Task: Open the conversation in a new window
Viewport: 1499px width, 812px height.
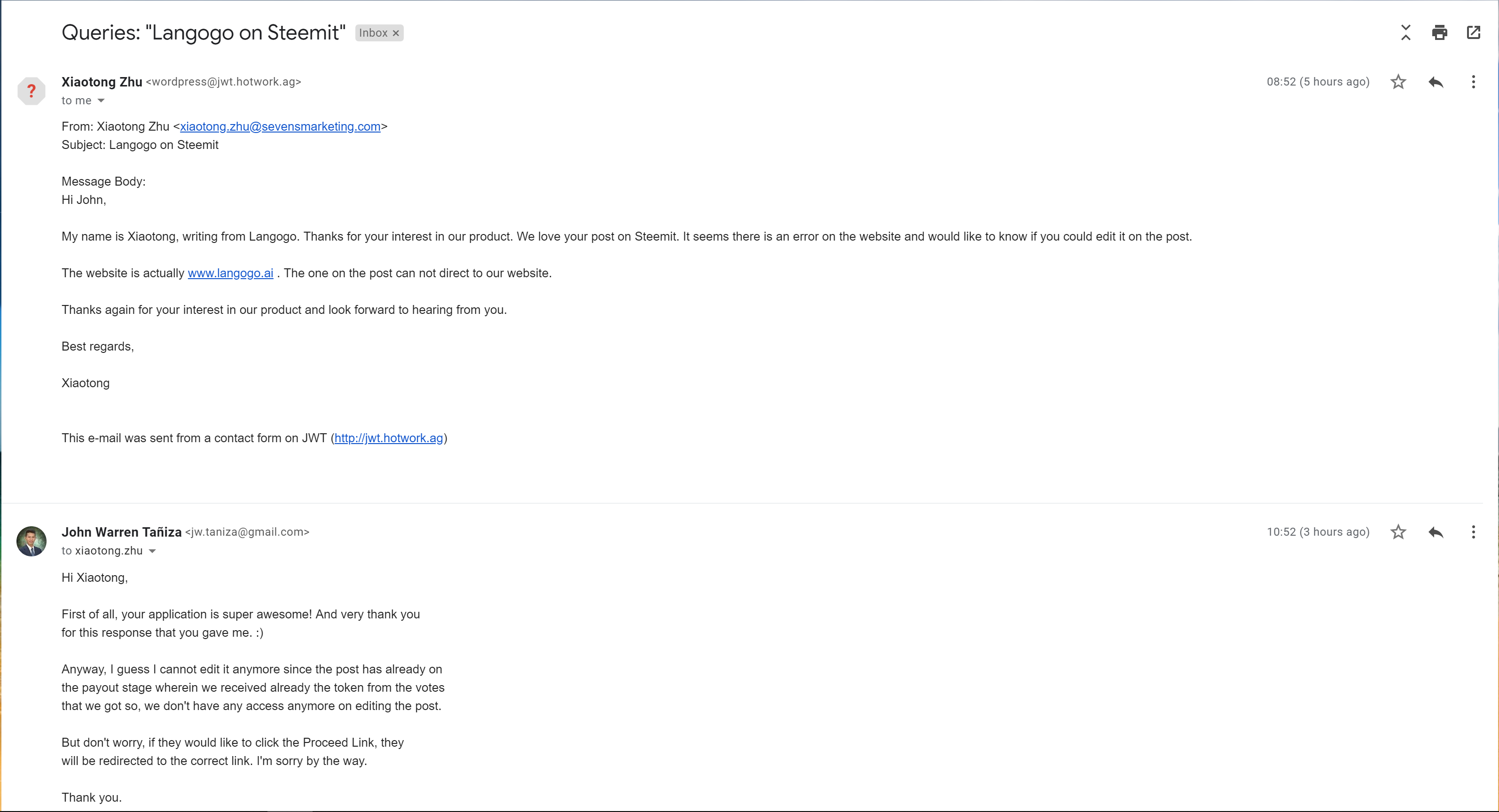Action: [x=1474, y=32]
